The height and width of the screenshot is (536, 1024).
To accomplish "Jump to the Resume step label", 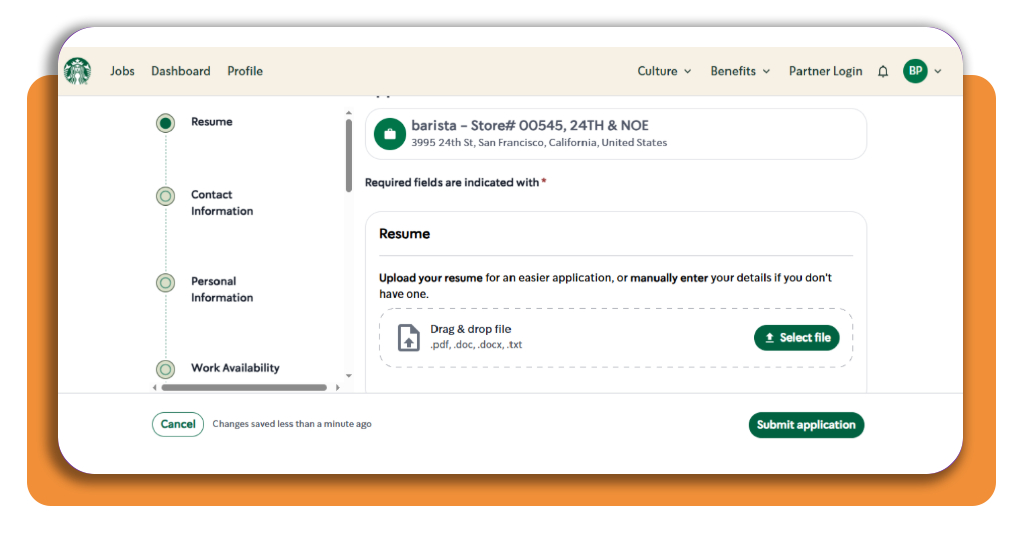I will (212, 121).
